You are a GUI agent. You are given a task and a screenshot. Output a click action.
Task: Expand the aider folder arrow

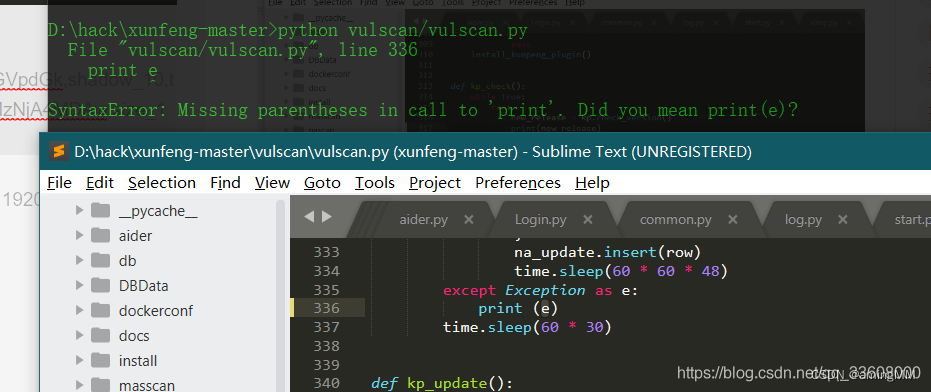[x=79, y=235]
